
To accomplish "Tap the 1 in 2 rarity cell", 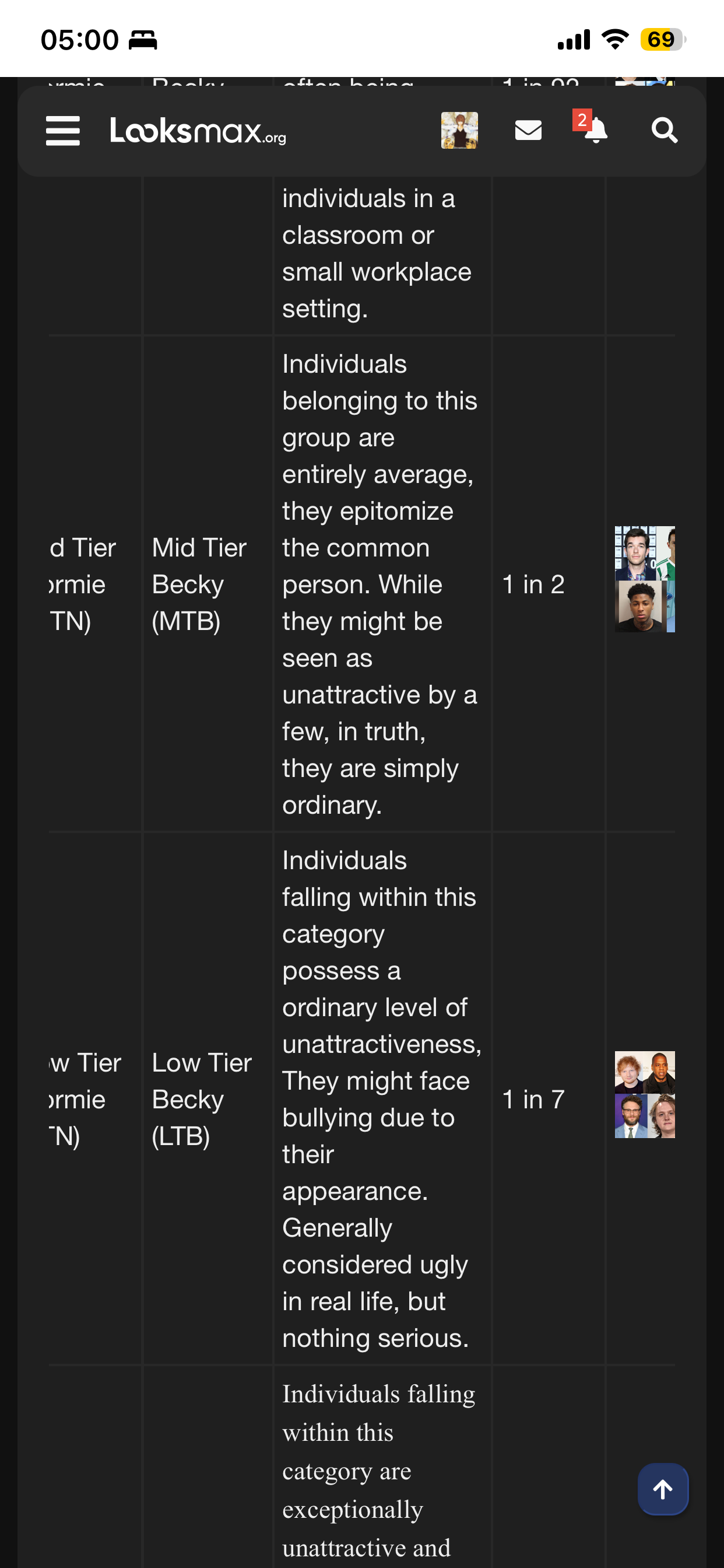I will [x=548, y=584].
